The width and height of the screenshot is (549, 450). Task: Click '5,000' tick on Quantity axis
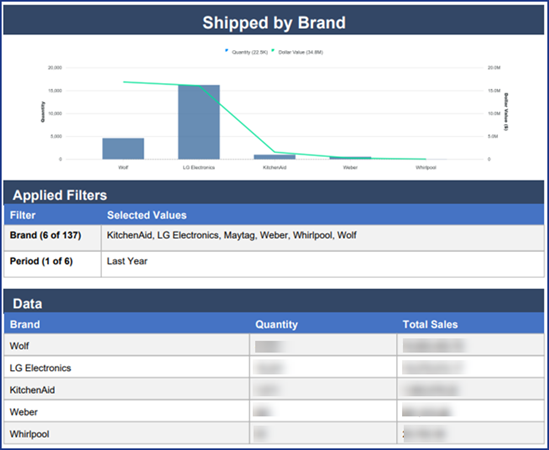(56, 137)
